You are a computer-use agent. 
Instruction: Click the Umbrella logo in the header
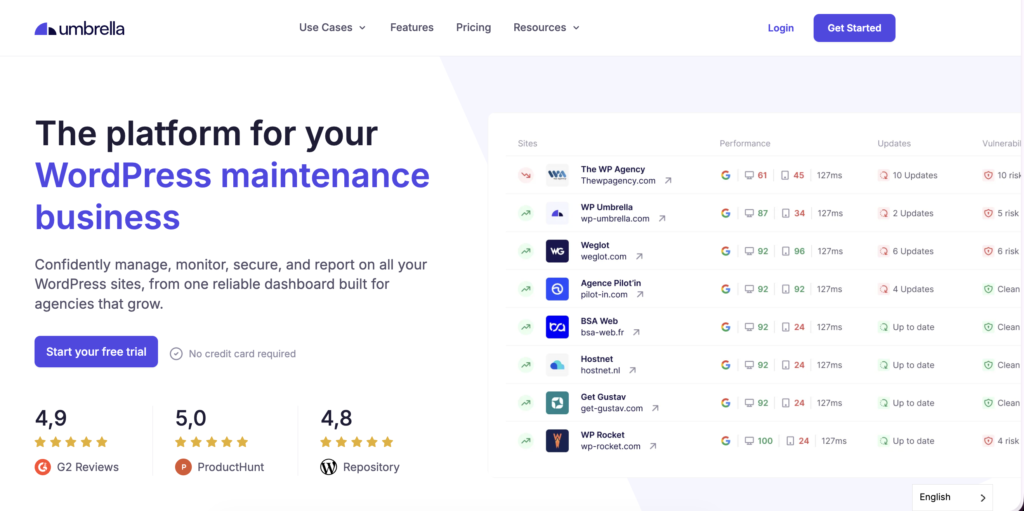[x=80, y=28]
